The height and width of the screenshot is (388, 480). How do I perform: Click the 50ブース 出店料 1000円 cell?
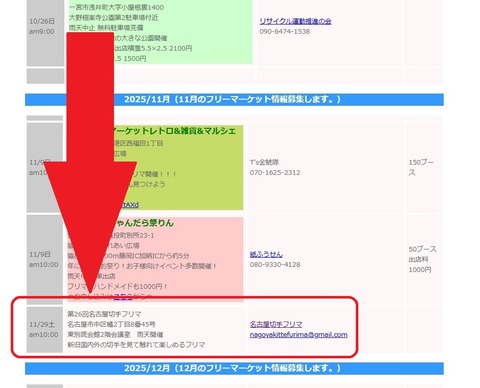click(423, 259)
